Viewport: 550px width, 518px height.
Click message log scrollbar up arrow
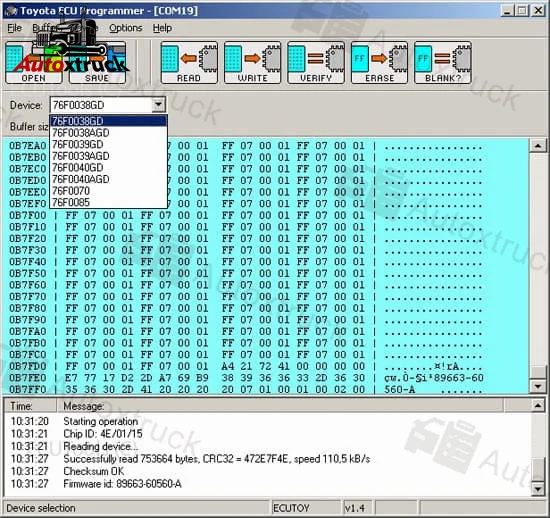click(x=538, y=406)
